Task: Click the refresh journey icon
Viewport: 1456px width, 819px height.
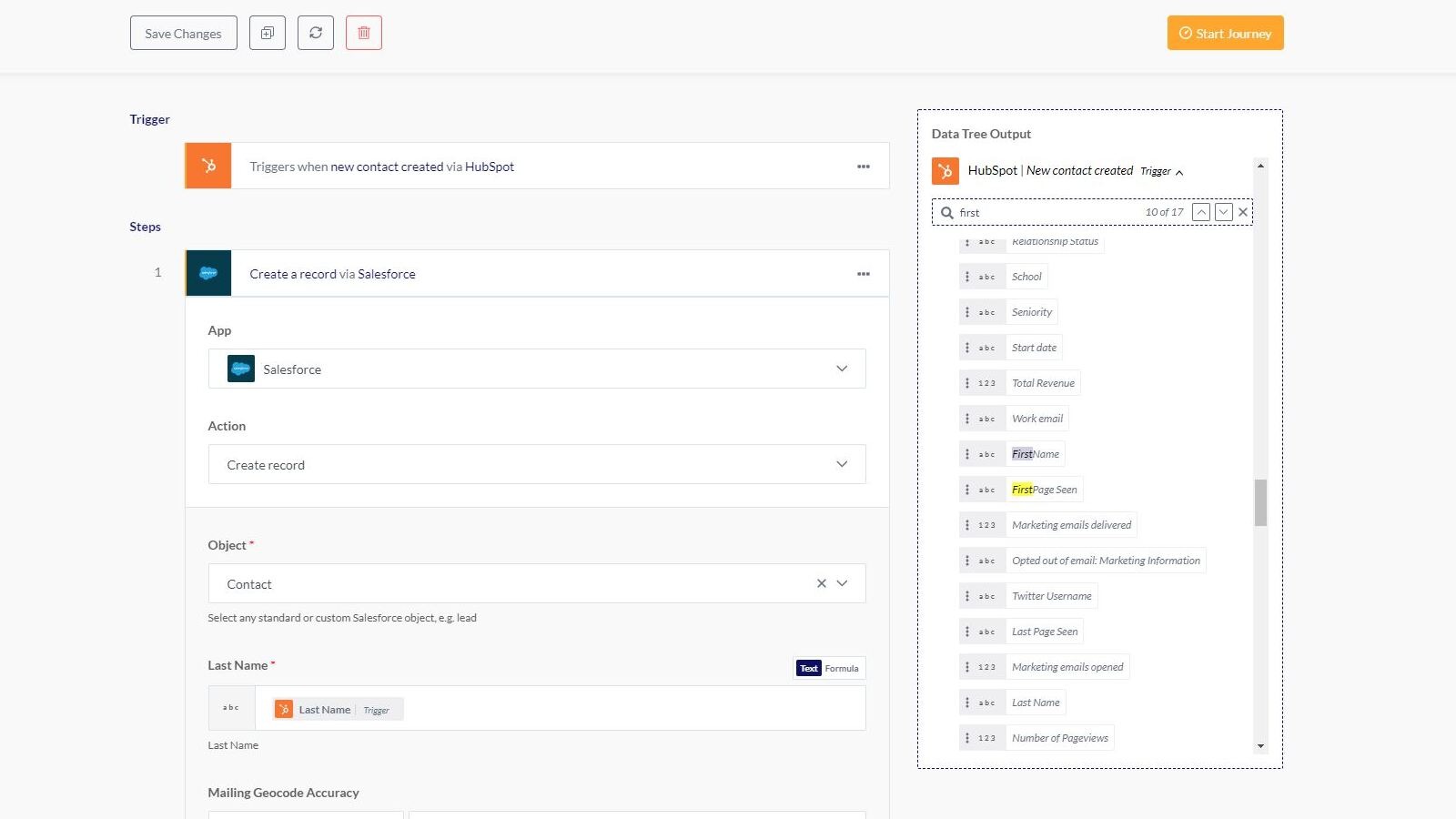Action: point(316,32)
